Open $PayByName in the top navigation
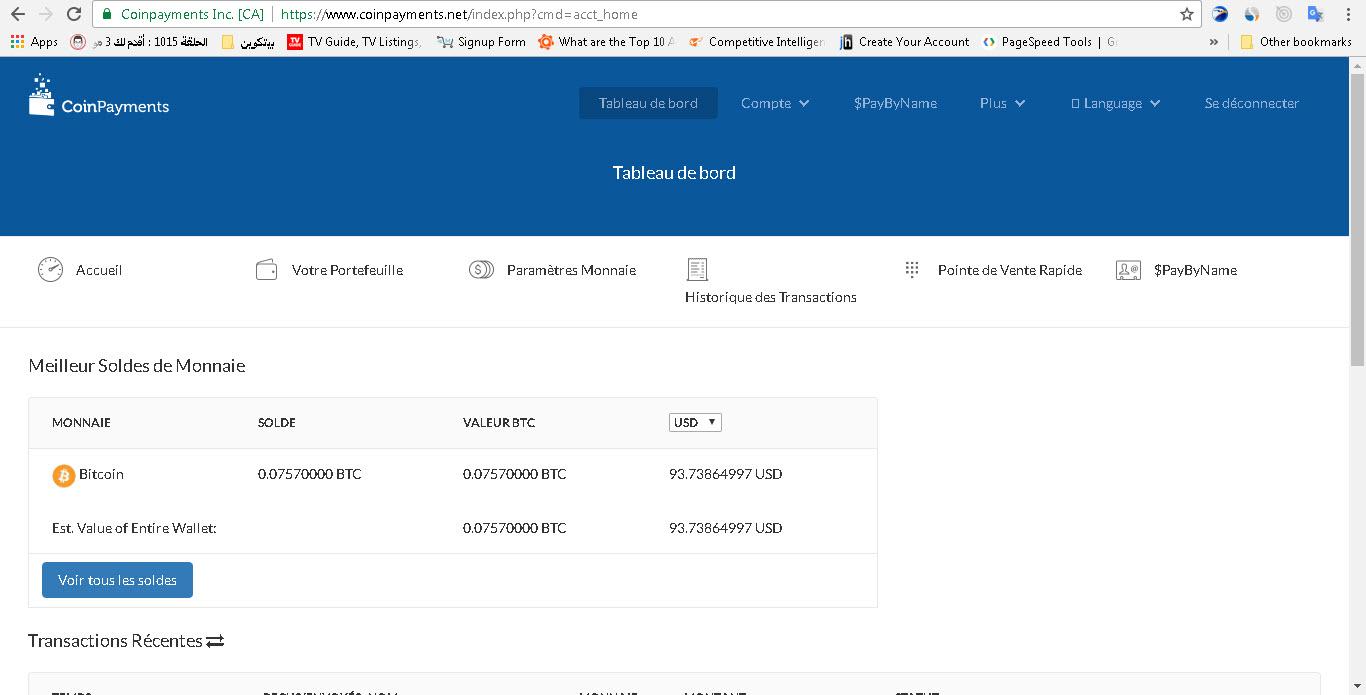 (895, 103)
